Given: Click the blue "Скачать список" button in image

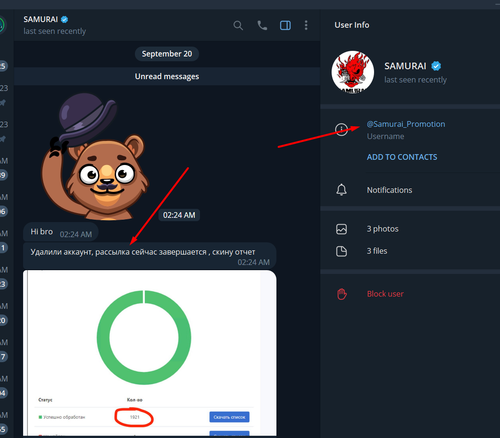Looking at the screenshot, I should [229, 417].
